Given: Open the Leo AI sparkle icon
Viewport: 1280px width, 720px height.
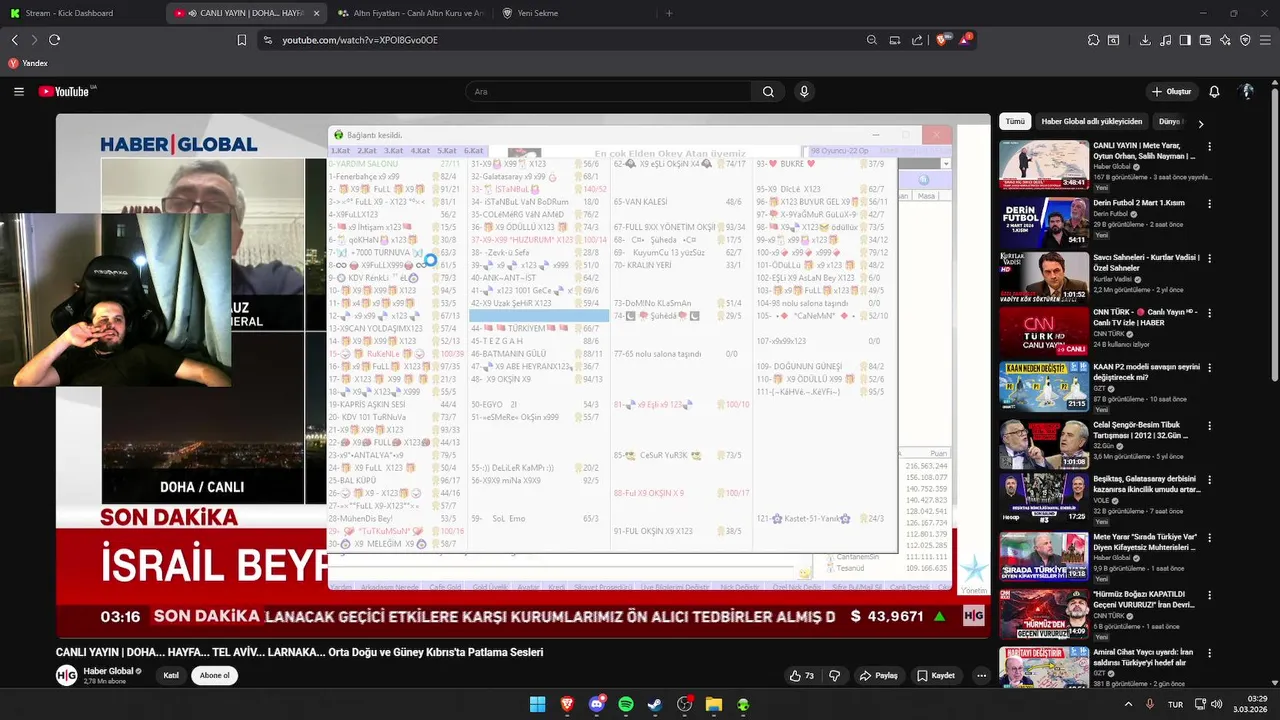Looking at the screenshot, I should (x=1225, y=40).
